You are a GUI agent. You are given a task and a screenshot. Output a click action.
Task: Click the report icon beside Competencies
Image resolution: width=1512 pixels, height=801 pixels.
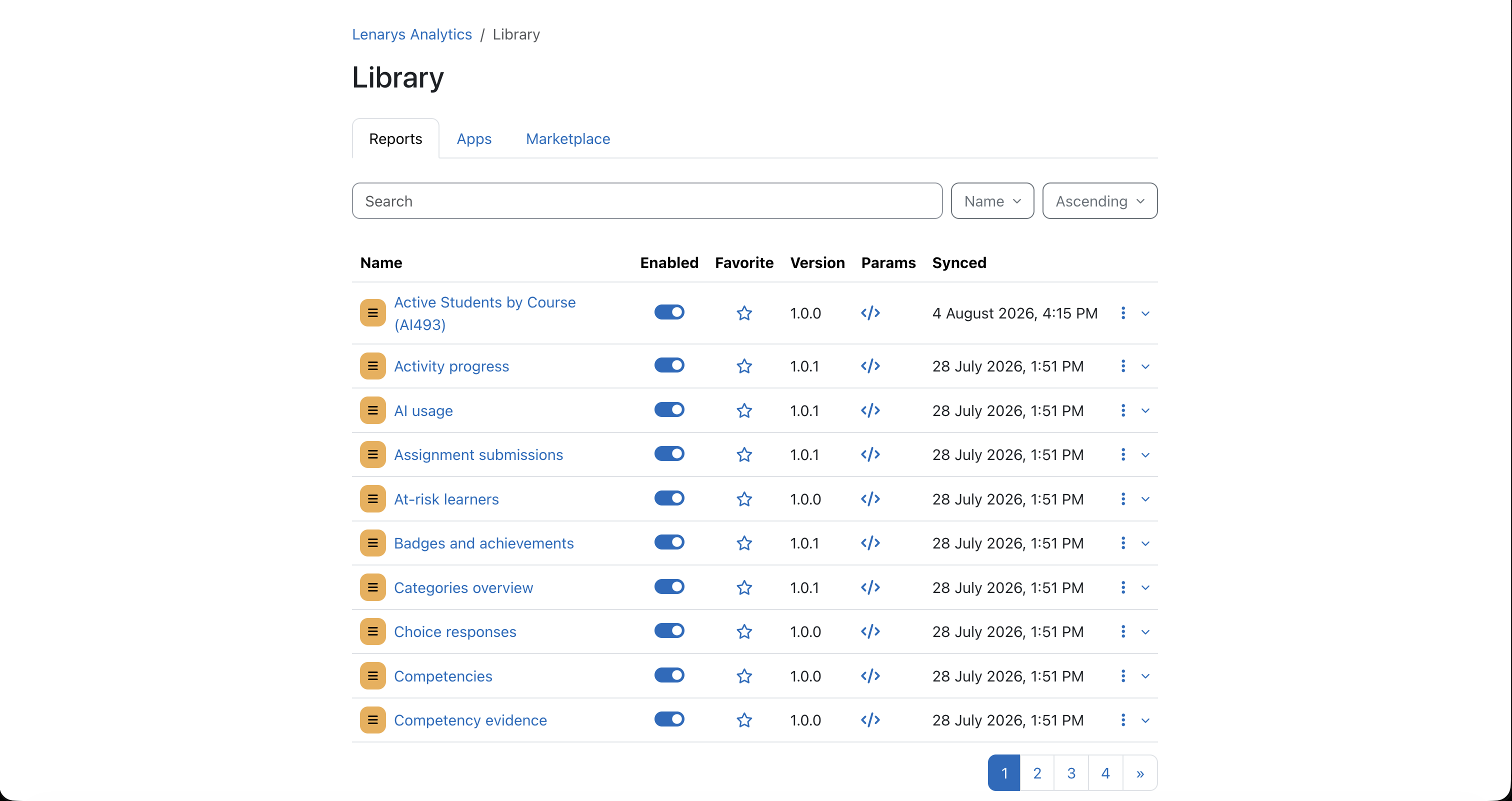(372, 676)
